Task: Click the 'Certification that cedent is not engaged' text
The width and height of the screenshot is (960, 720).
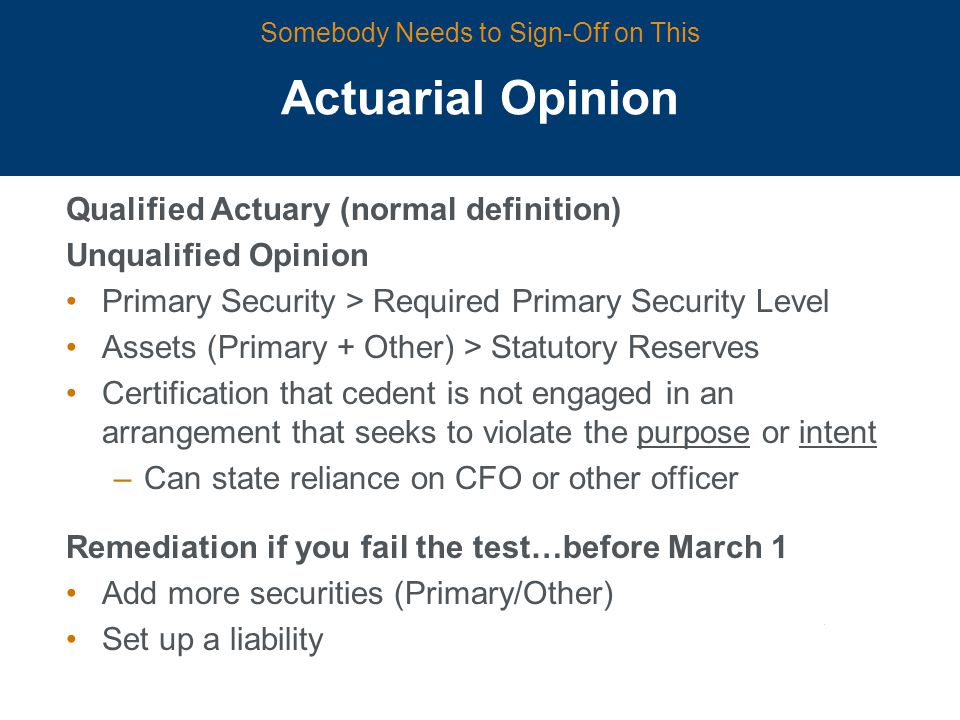Action: click(x=377, y=394)
